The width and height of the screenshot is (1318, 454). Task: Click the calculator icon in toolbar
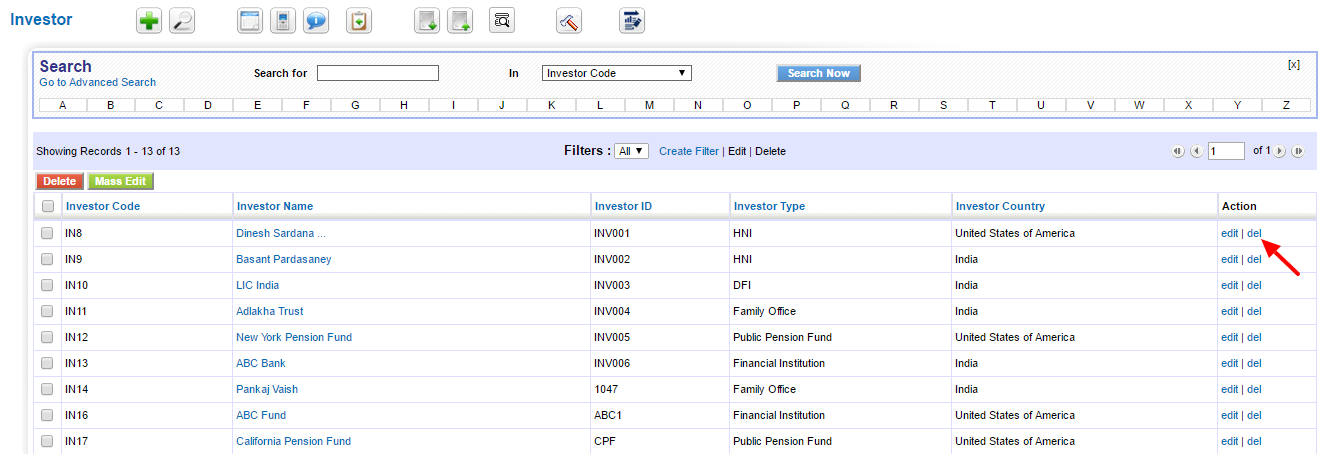point(283,21)
